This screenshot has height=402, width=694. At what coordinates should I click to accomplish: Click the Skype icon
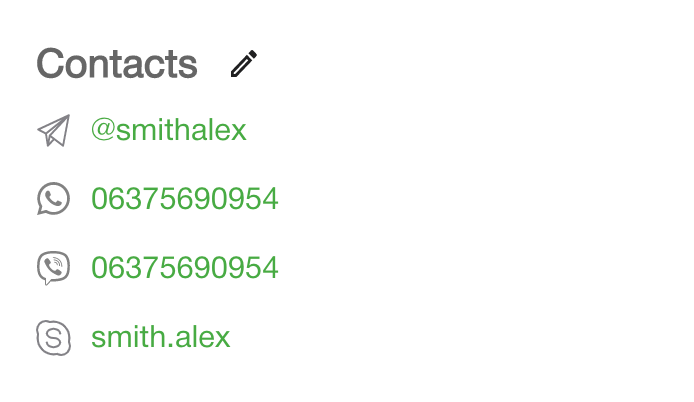coord(53,337)
